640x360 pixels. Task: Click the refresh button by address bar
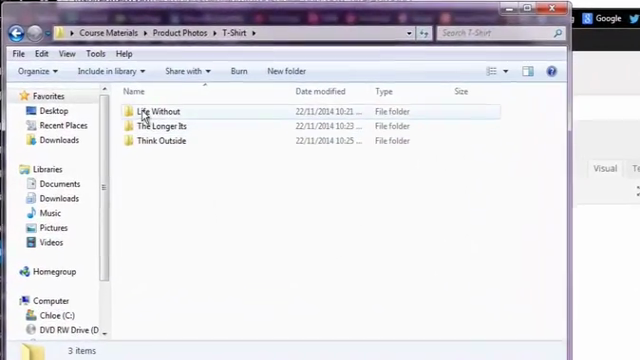424,33
